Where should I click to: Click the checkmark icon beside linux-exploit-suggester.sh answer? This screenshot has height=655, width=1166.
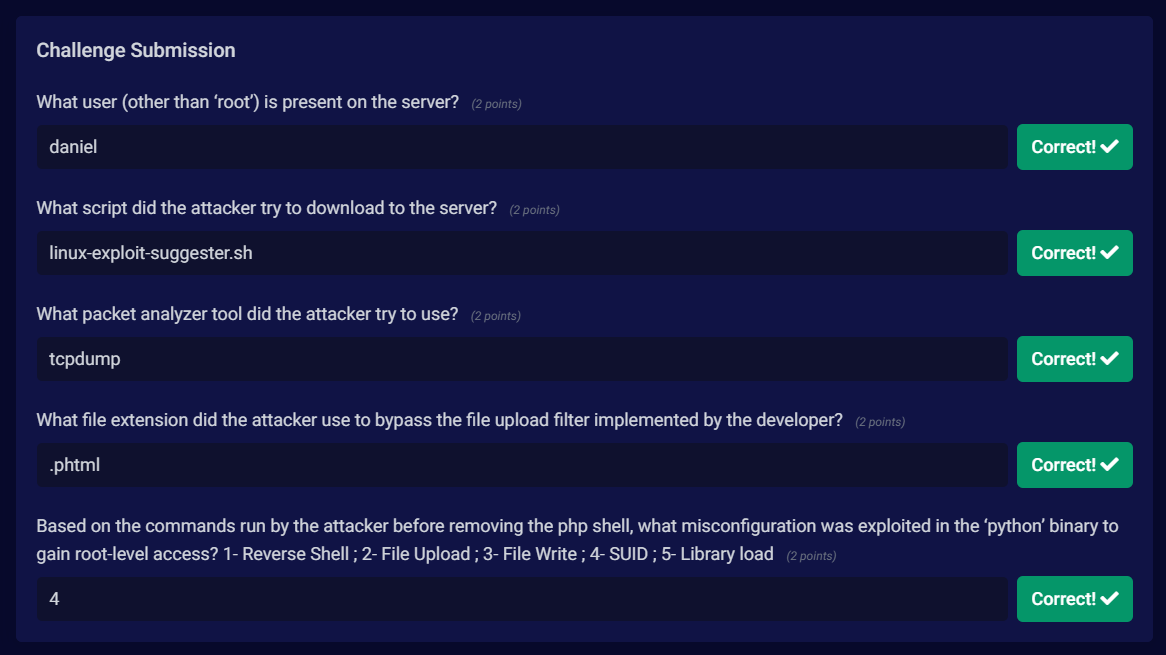(x=1109, y=253)
